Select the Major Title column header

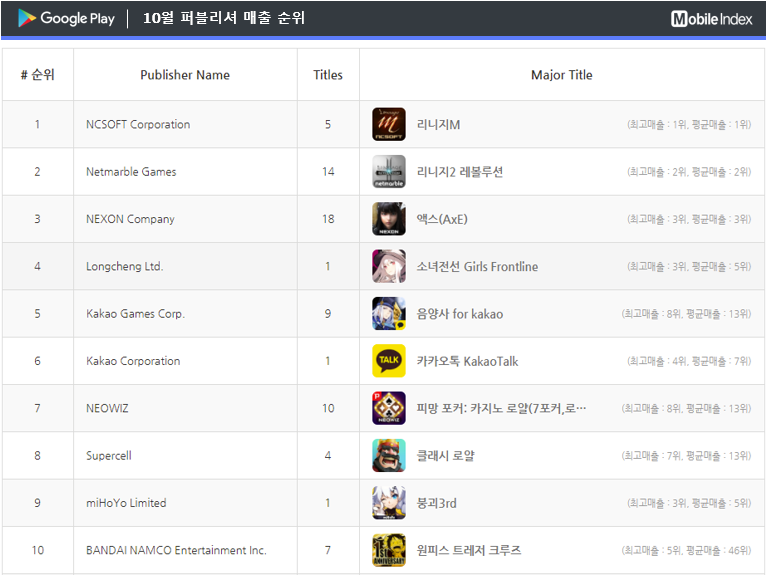562,75
